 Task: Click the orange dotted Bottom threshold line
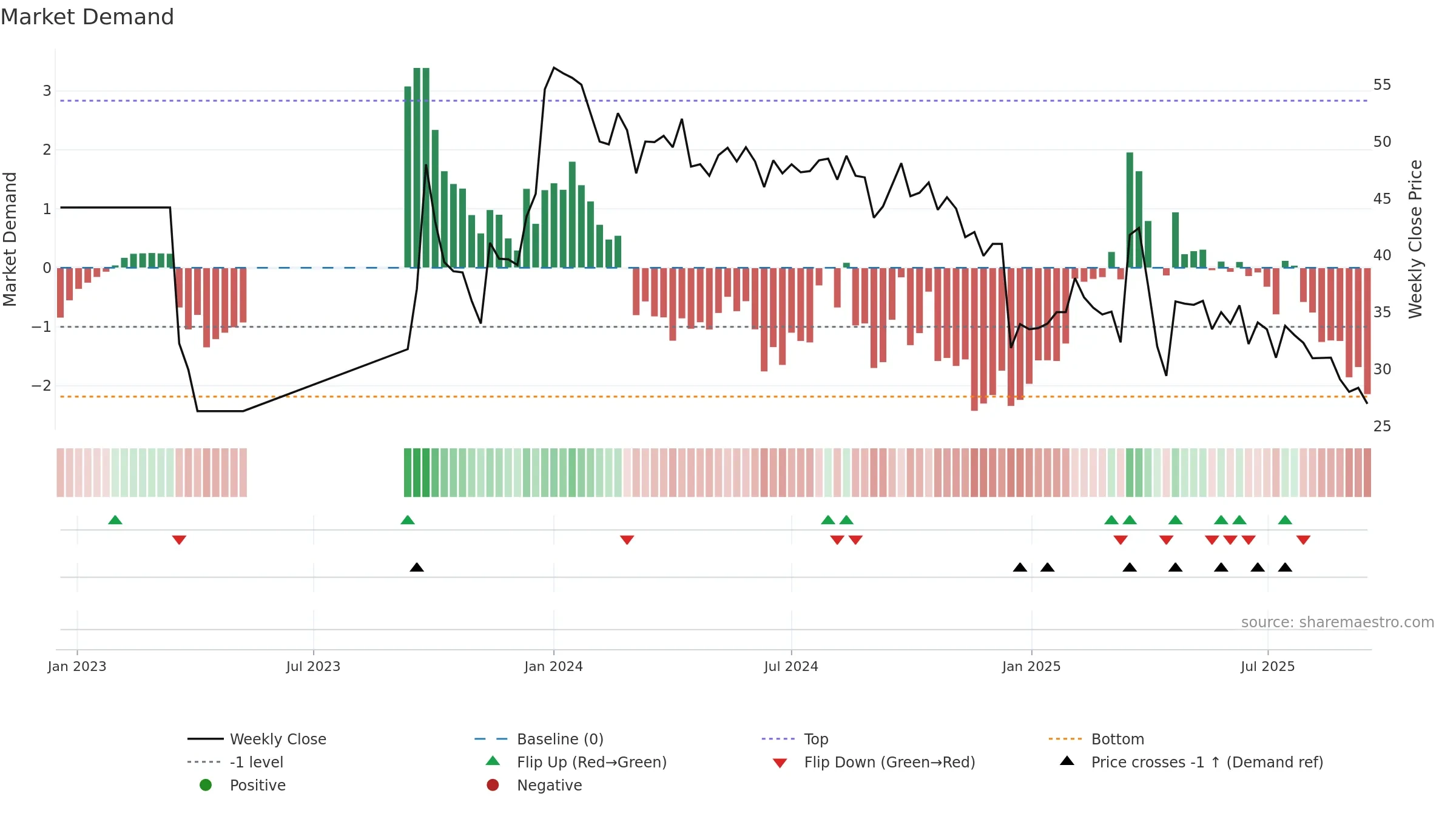tap(713, 397)
